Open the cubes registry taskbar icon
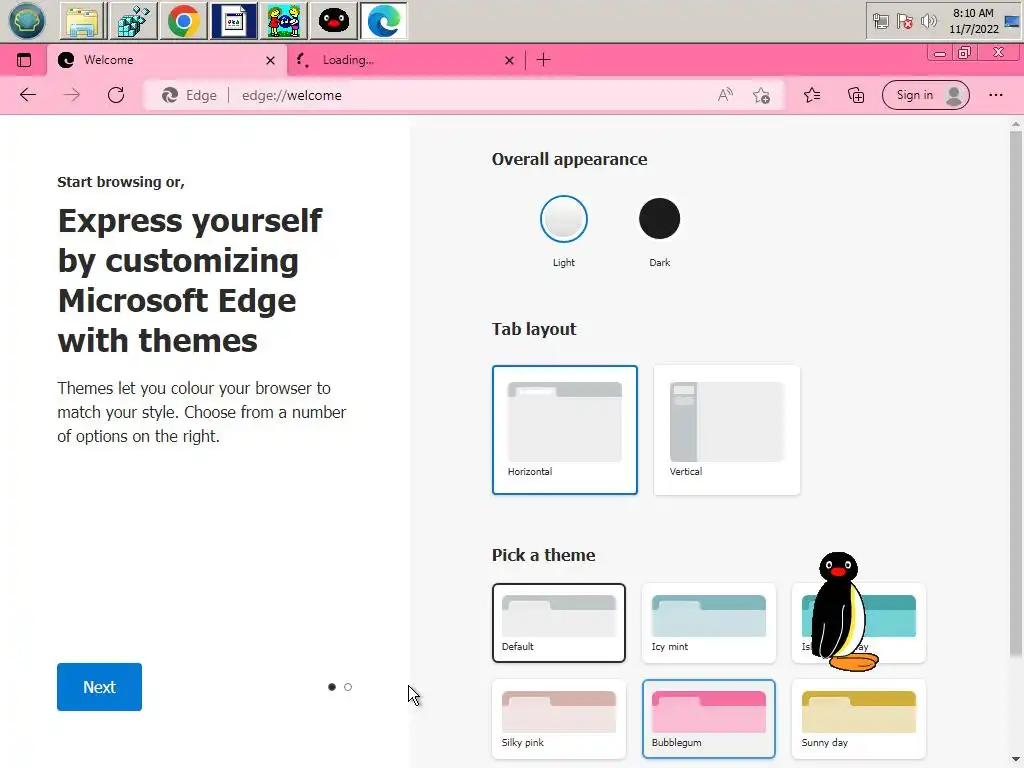 (133, 21)
